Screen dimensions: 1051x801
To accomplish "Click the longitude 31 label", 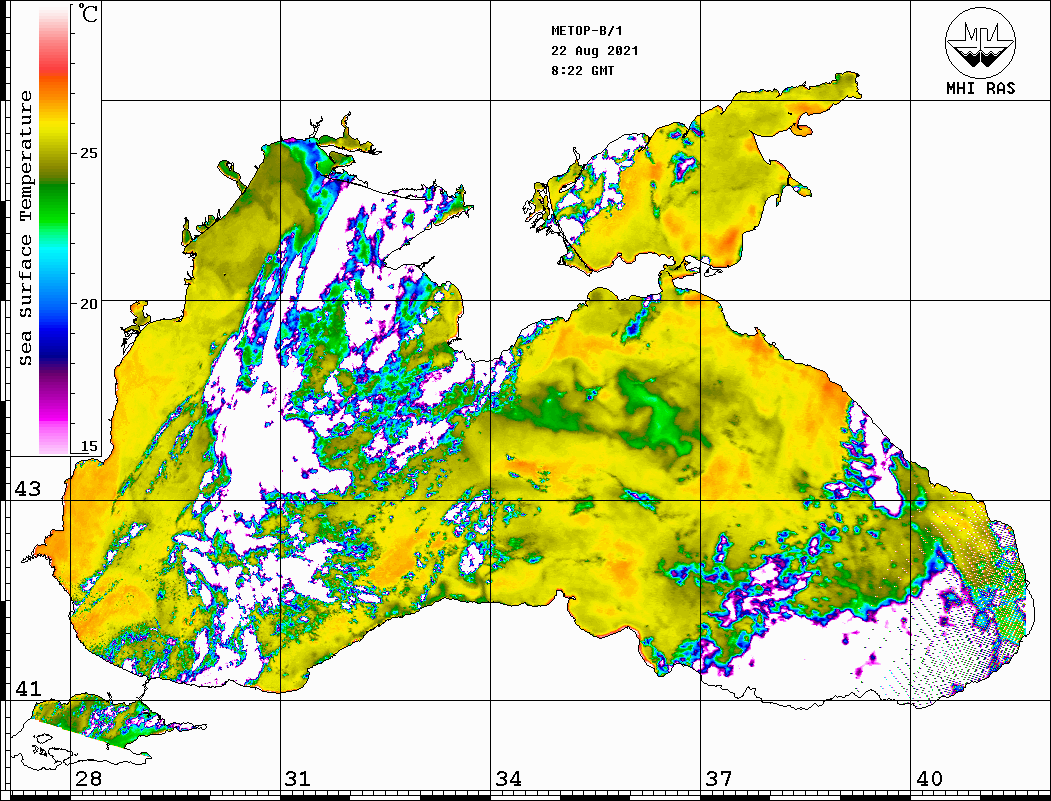I will 298,779.
